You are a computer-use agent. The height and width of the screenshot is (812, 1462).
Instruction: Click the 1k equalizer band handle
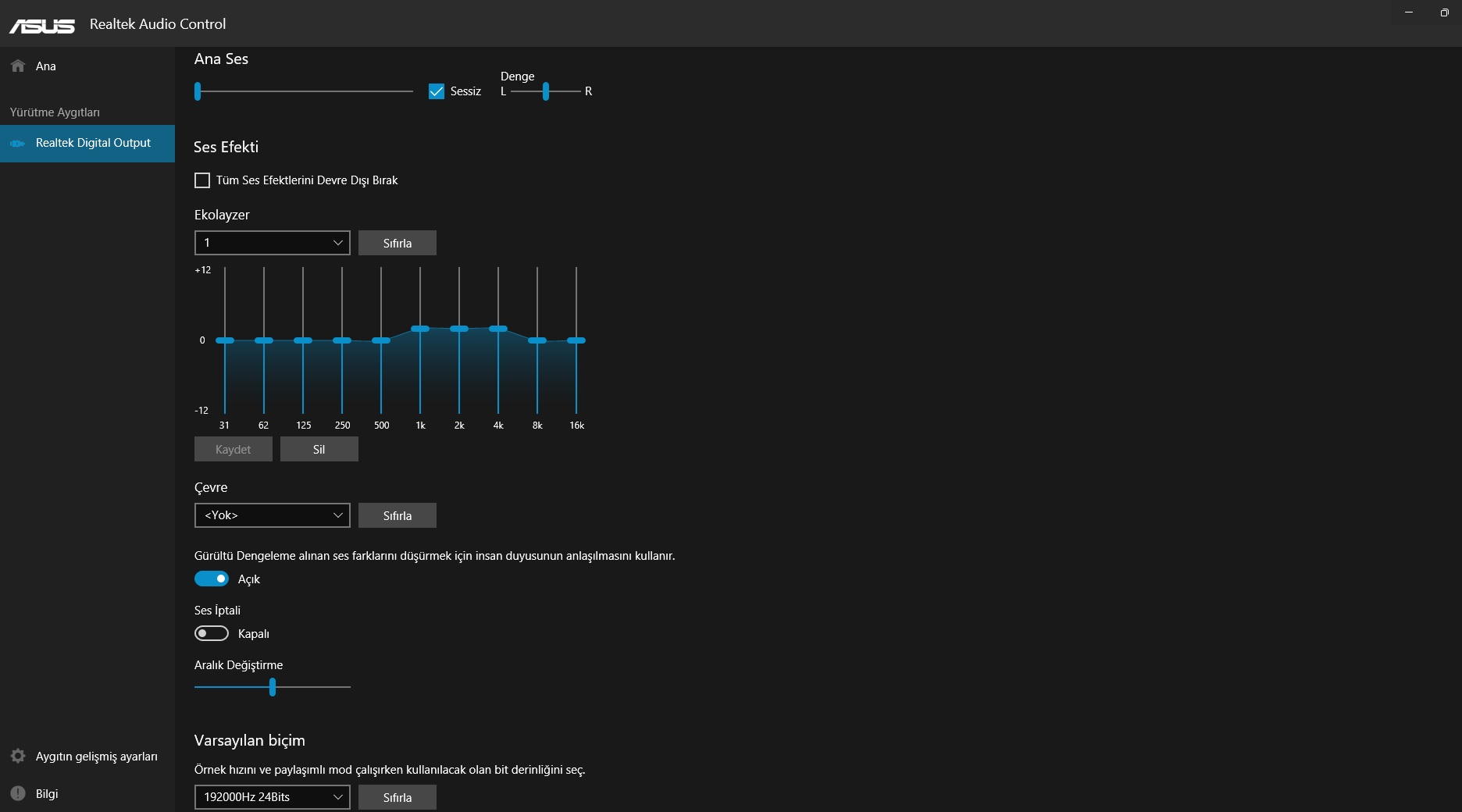click(420, 329)
